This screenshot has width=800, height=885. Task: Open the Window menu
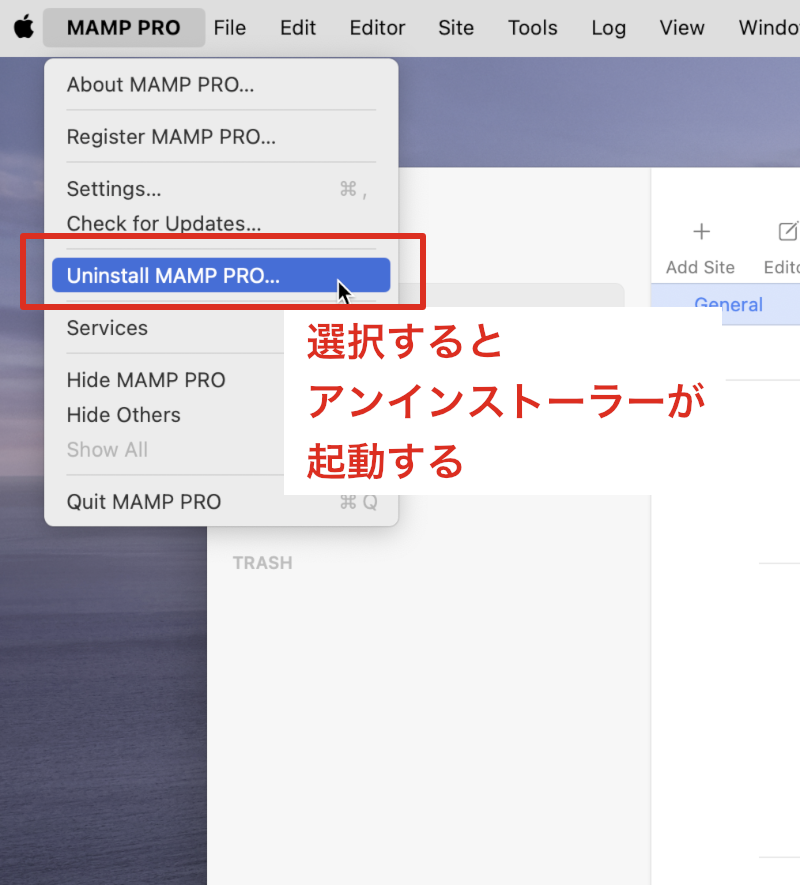point(769,28)
